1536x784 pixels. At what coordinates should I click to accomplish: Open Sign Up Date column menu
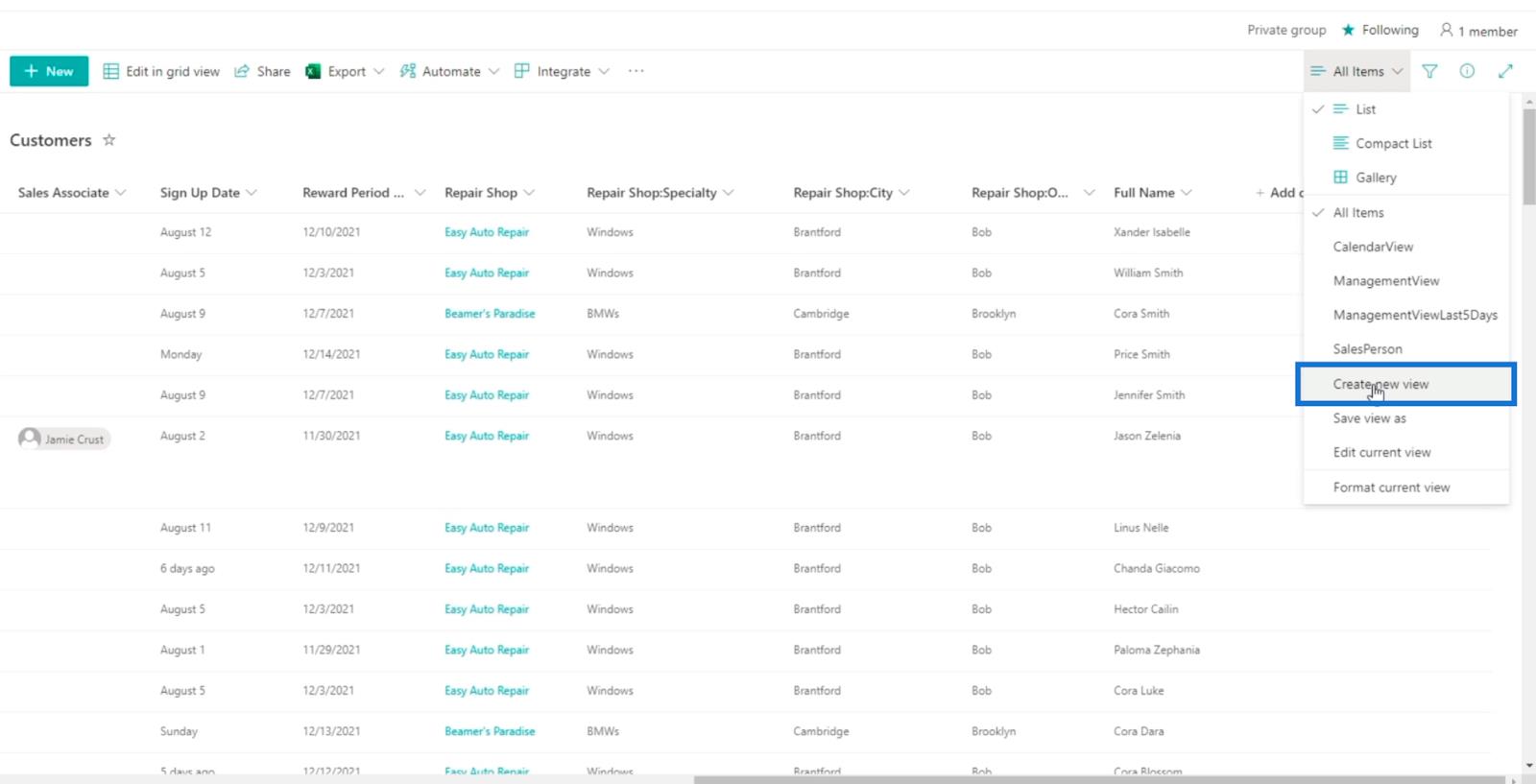[x=208, y=193]
